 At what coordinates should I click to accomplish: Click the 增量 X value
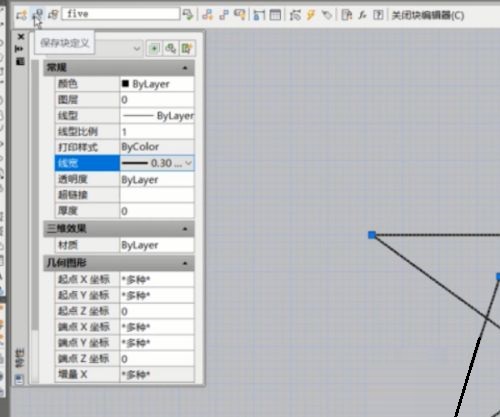157,375
